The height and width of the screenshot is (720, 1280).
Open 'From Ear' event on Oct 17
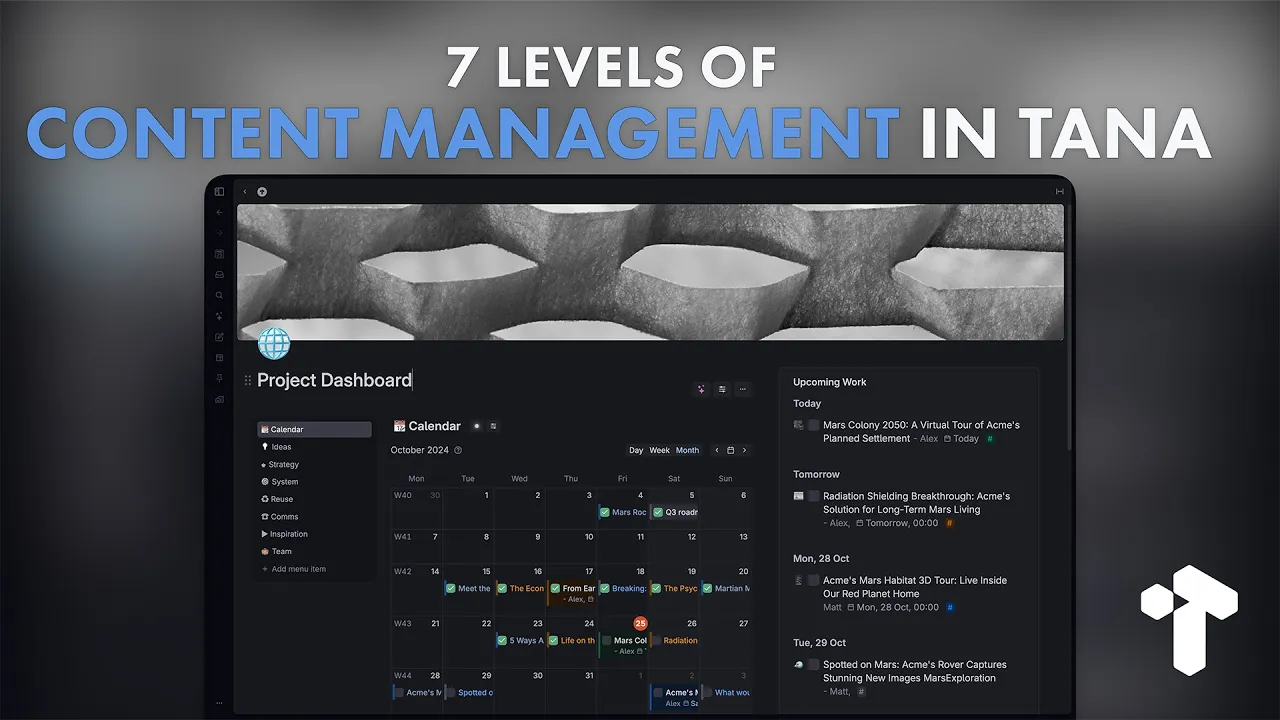(571, 594)
